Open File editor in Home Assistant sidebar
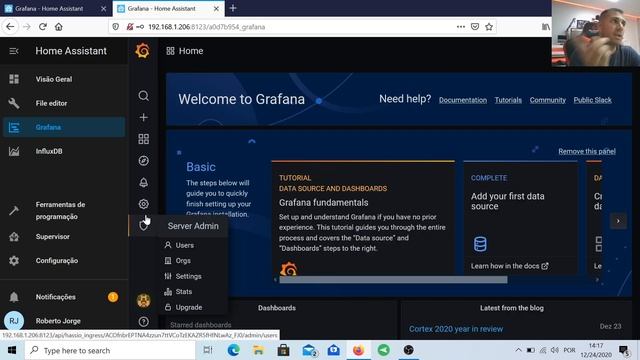640x360 pixels. point(64,103)
